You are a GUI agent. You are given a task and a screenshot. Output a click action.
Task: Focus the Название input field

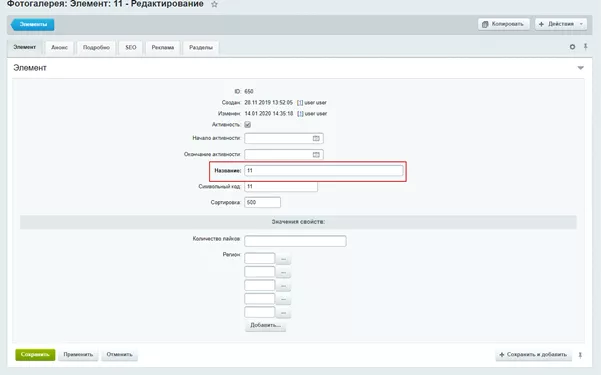(324, 171)
